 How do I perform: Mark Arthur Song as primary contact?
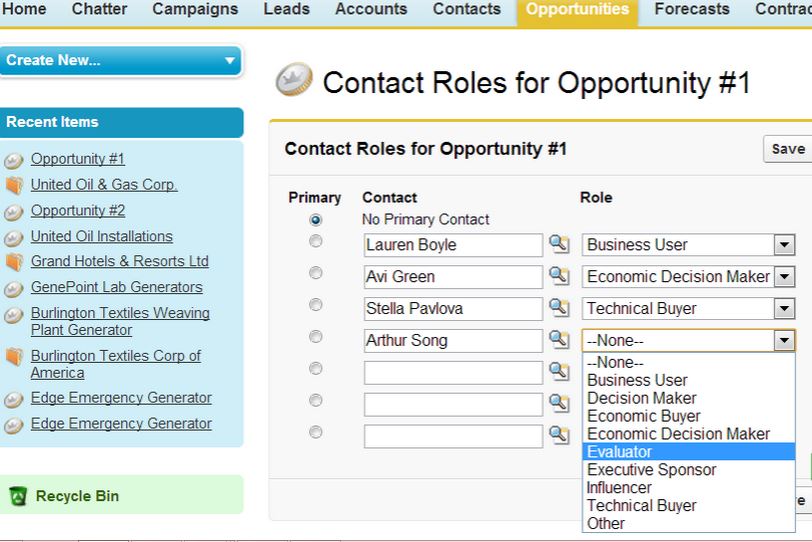click(316, 337)
